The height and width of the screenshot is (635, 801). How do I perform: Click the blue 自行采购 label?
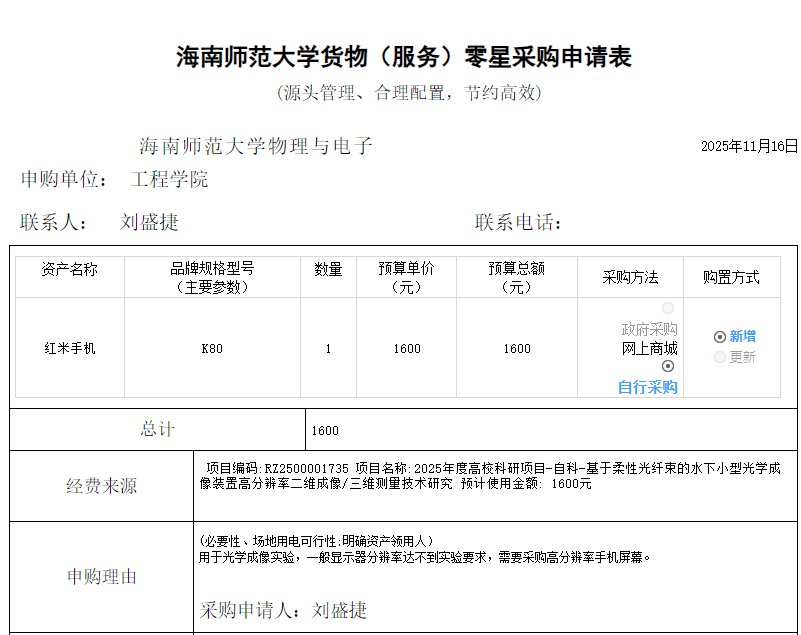point(647,387)
